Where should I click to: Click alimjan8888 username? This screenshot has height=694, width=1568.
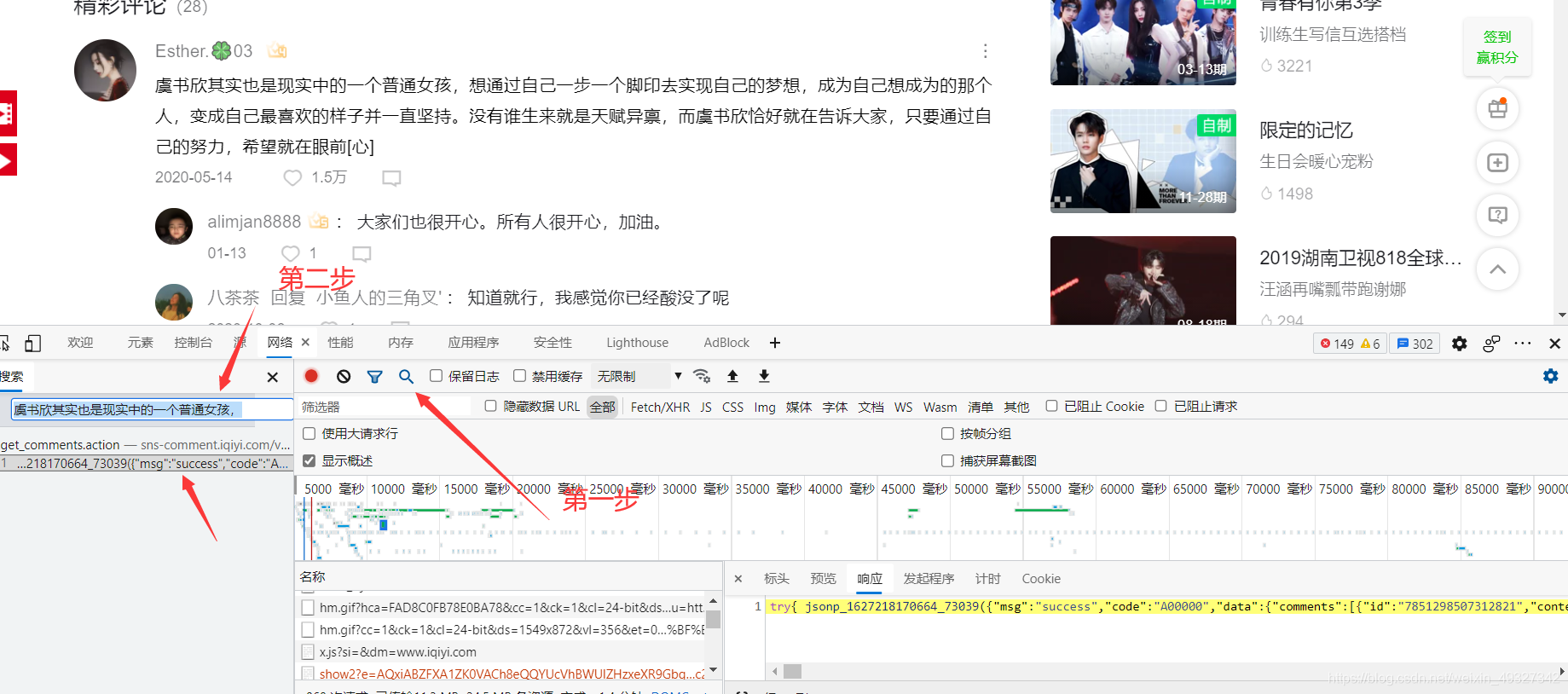coord(254,222)
